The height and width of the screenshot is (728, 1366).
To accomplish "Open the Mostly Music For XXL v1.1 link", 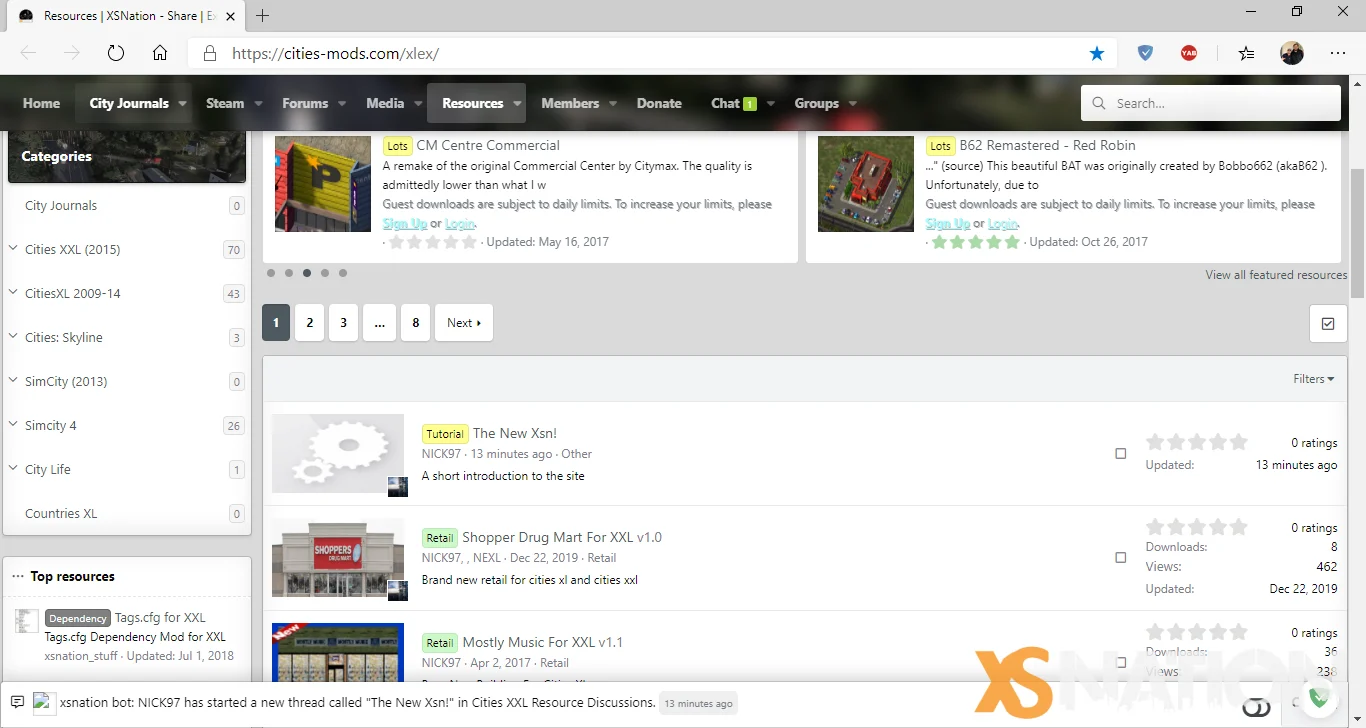I will pos(542,642).
